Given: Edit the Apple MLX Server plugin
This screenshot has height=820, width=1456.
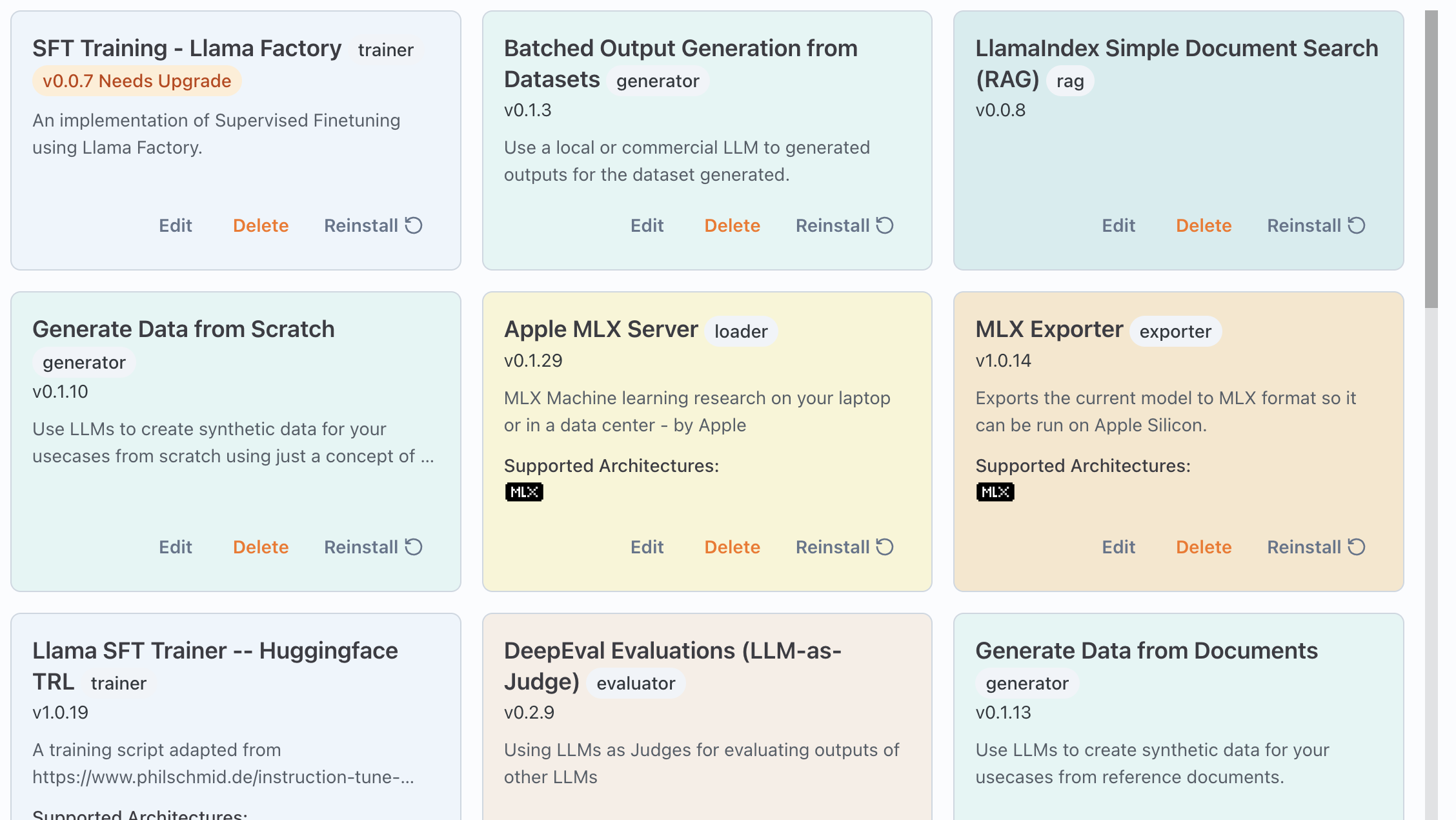Looking at the screenshot, I should coord(647,547).
